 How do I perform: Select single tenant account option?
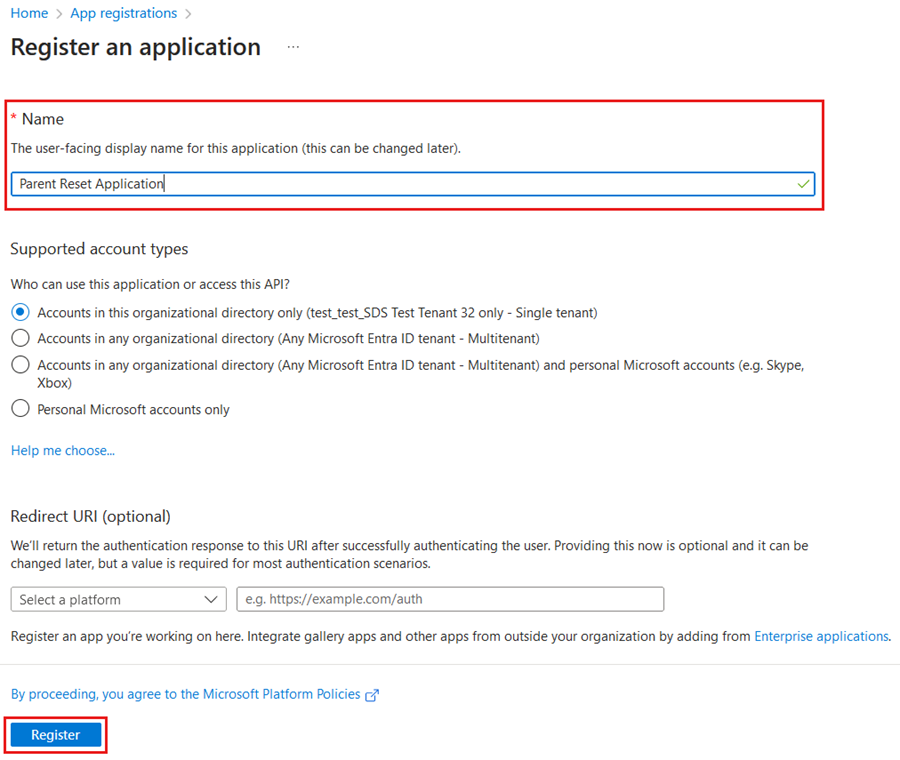click(21, 312)
